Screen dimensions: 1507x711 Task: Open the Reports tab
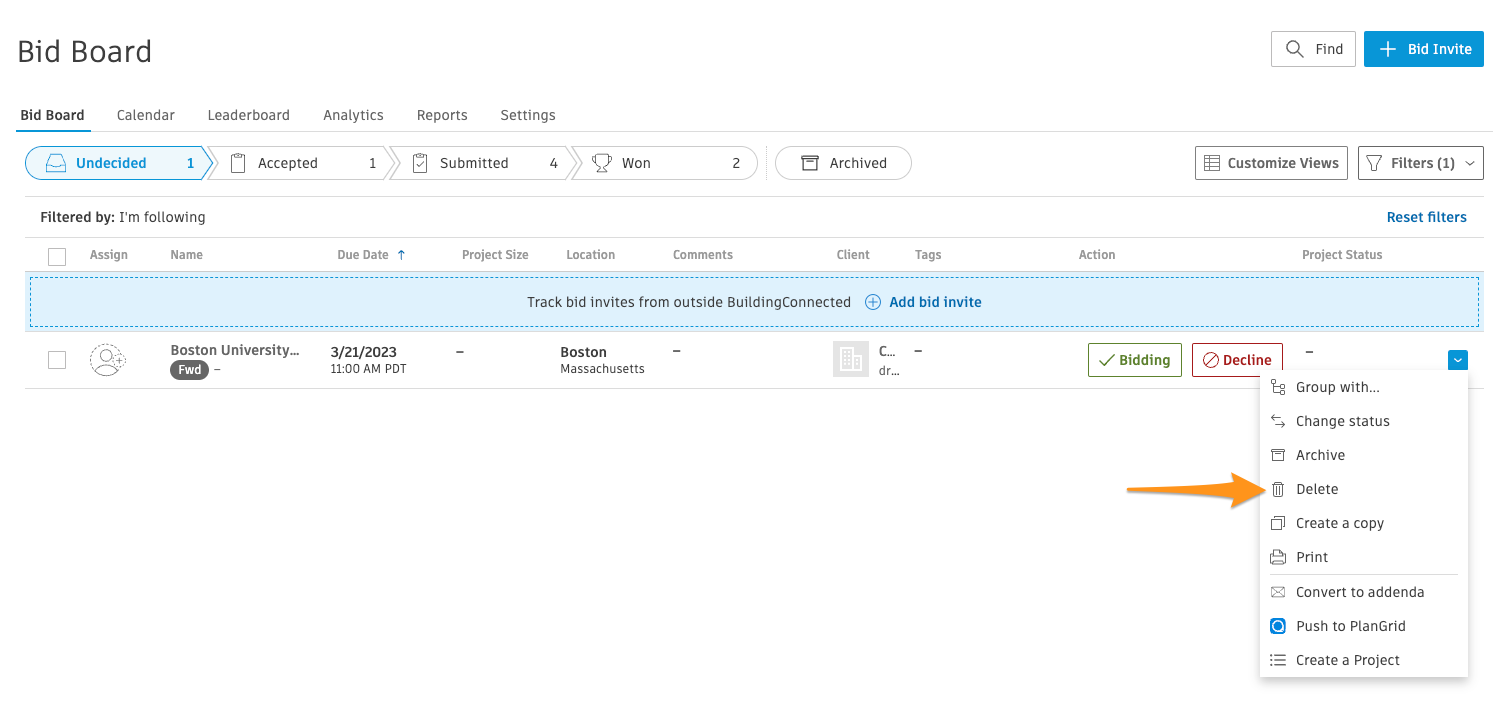pyautogui.click(x=442, y=115)
